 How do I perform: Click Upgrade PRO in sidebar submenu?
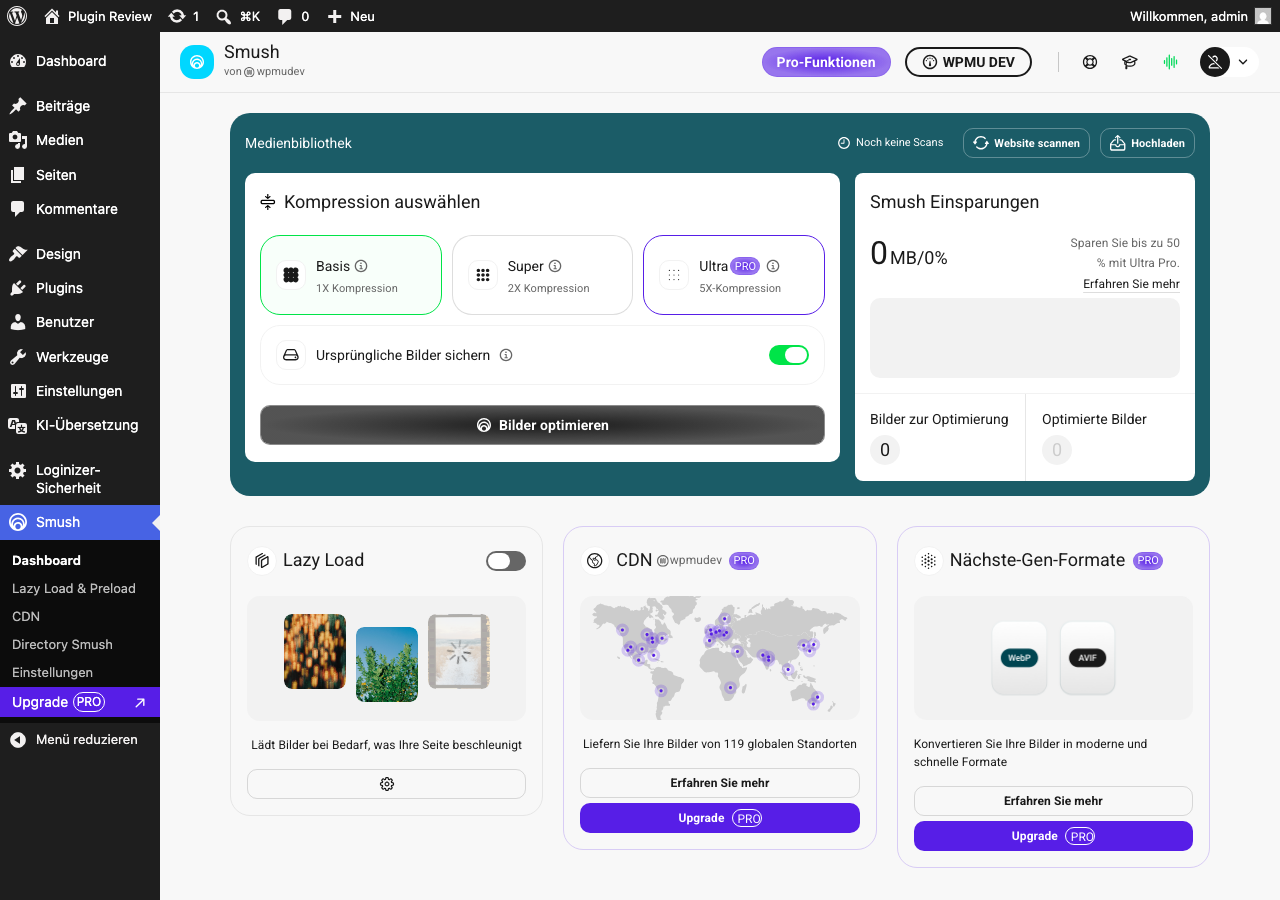click(x=80, y=702)
